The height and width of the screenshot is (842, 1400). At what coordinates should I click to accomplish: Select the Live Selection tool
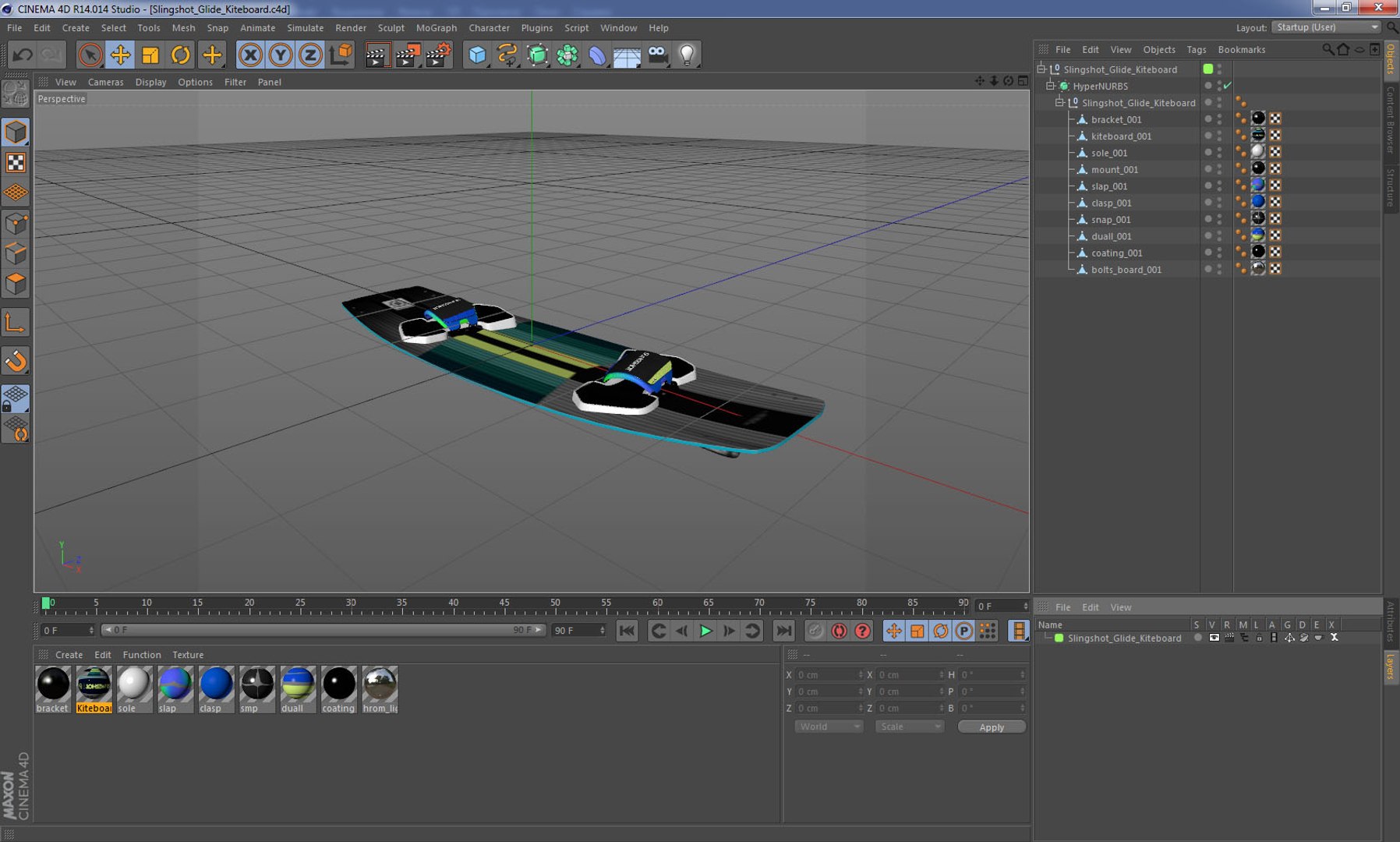click(90, 55)
